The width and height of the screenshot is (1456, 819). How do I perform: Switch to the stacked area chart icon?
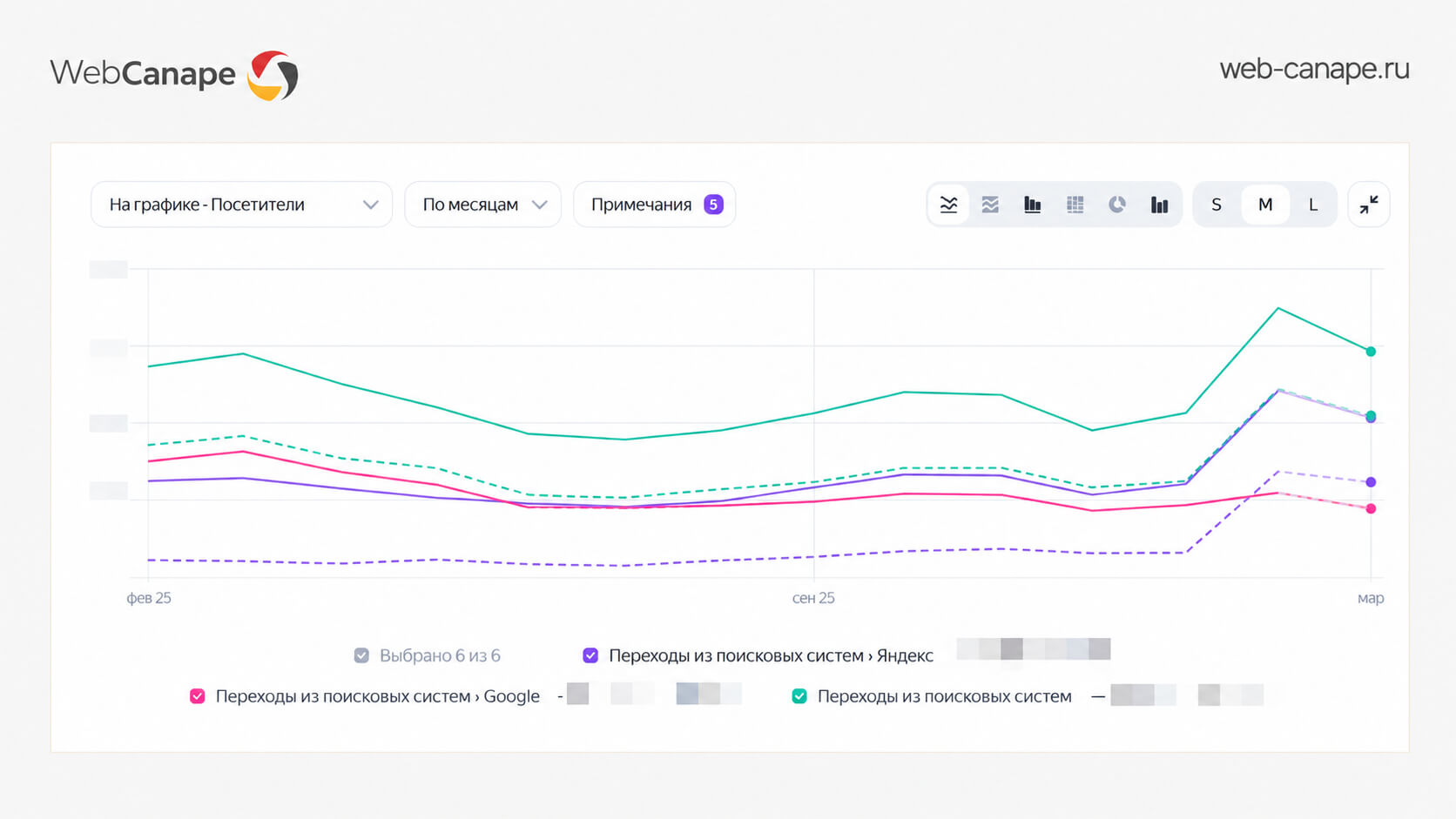(x=990, y=205)
